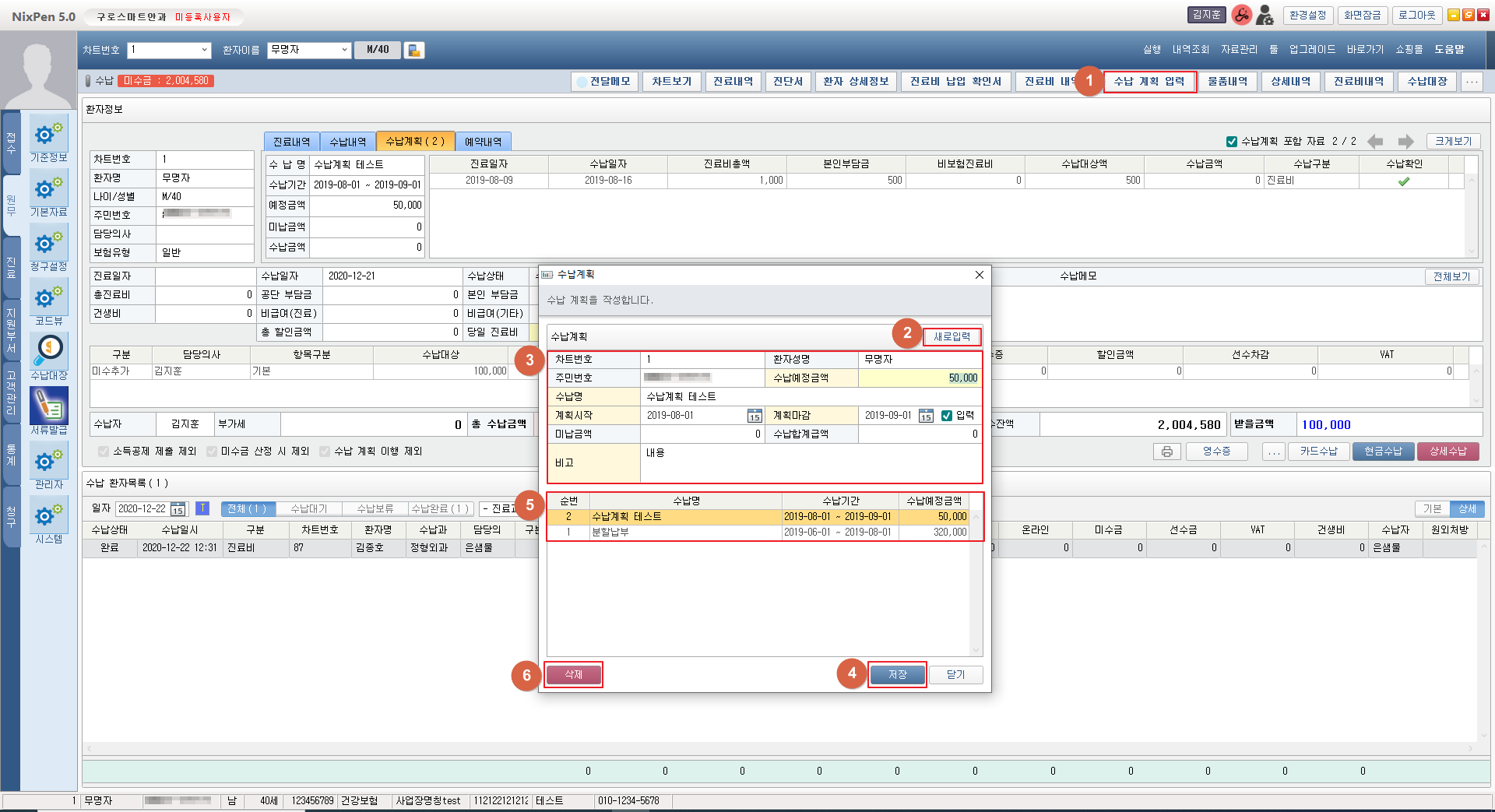
Task: Switch to the 예약내역 tab
Action: [x=483, y=142]
